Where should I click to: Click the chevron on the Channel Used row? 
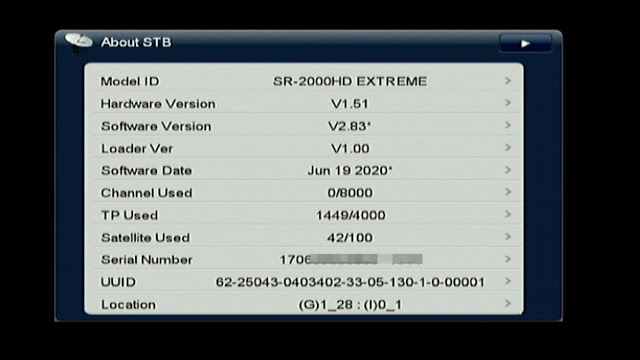pyautogui.click(x=508, y=192)
